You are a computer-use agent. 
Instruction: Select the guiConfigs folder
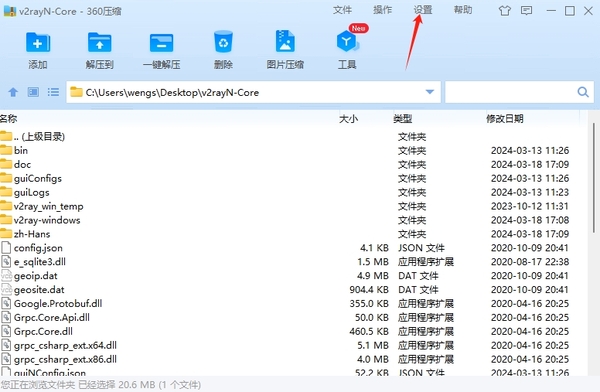pyautogui.click(x=38, y=178)
